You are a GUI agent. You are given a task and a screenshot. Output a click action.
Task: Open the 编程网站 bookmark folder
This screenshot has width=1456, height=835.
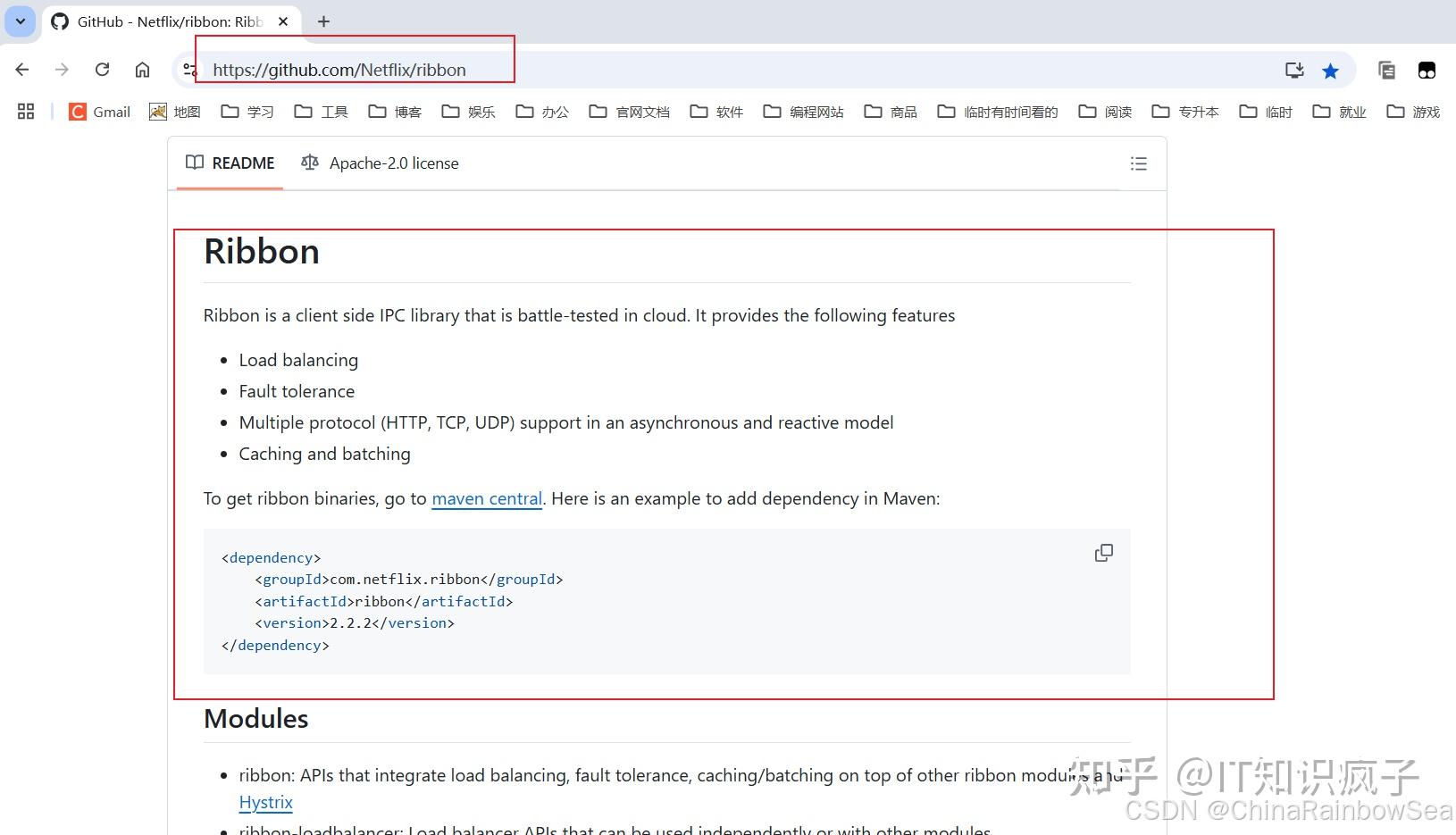[804, 112]
